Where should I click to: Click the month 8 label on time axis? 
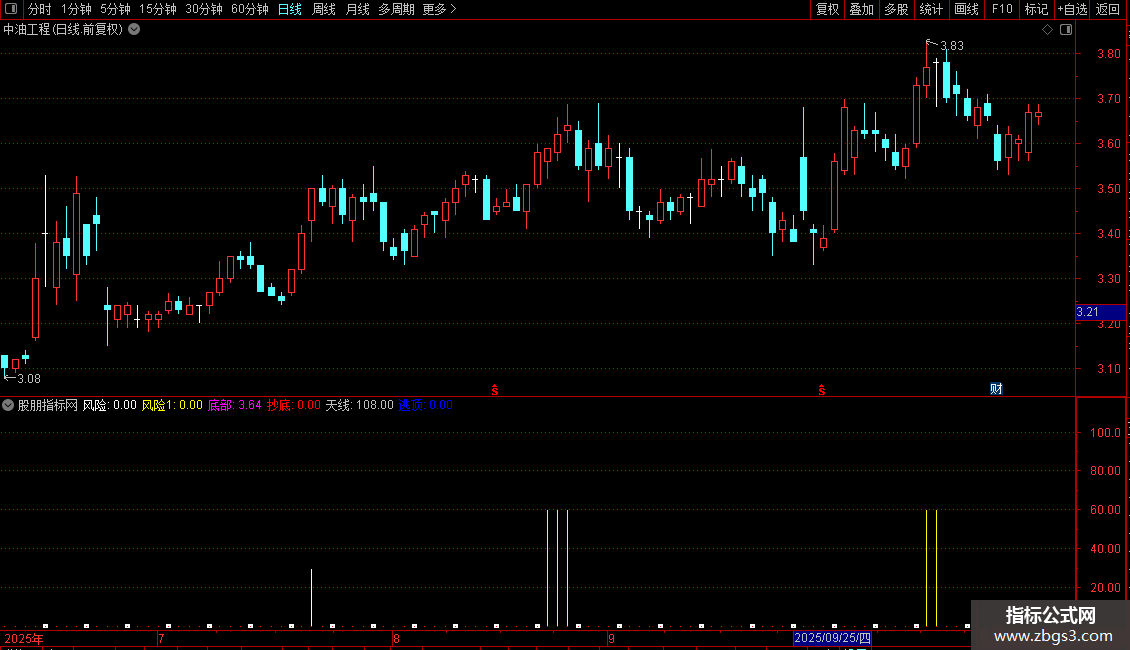tap(396, 638)
